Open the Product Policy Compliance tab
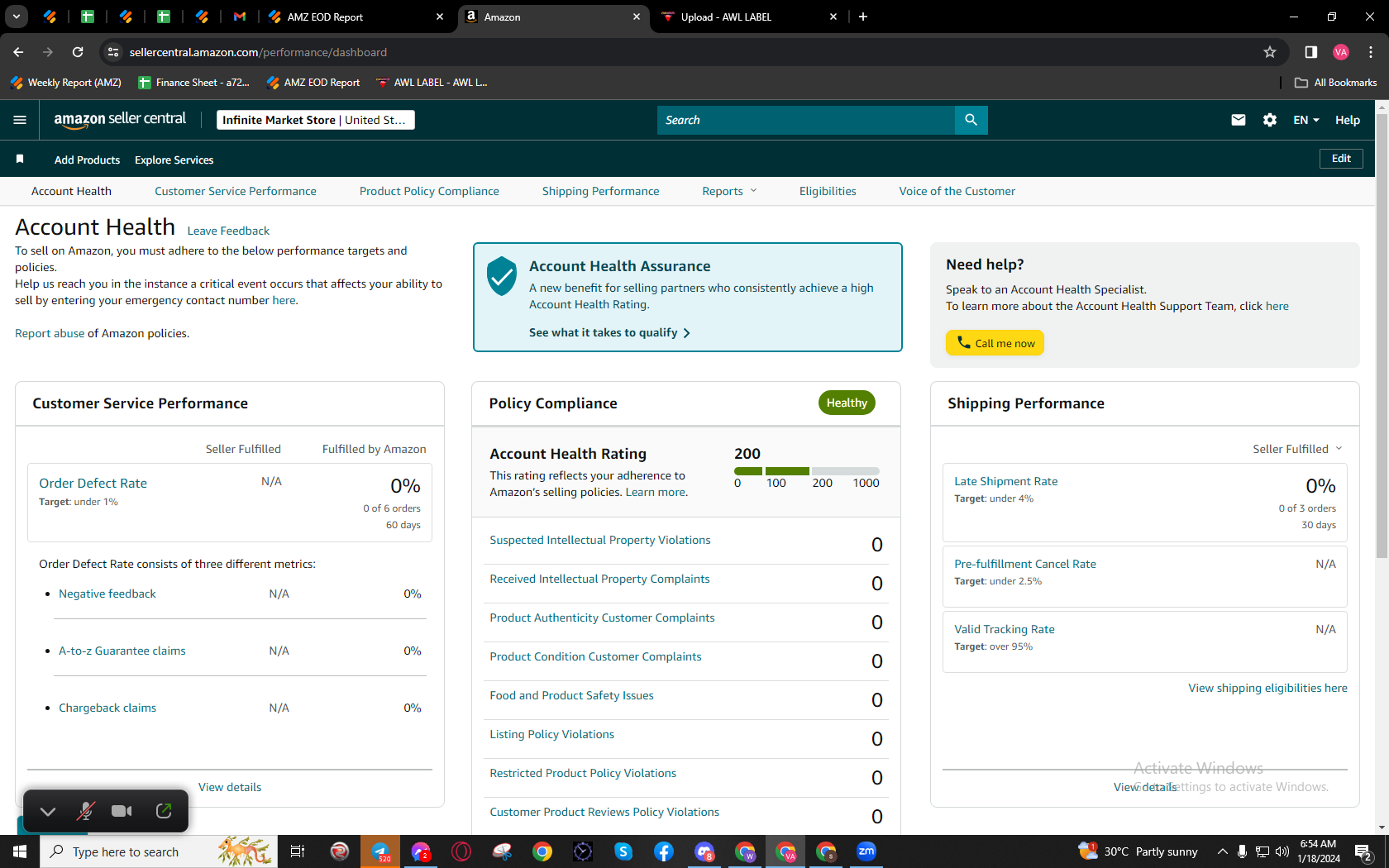1389x868 pixels. coord(429,191)
